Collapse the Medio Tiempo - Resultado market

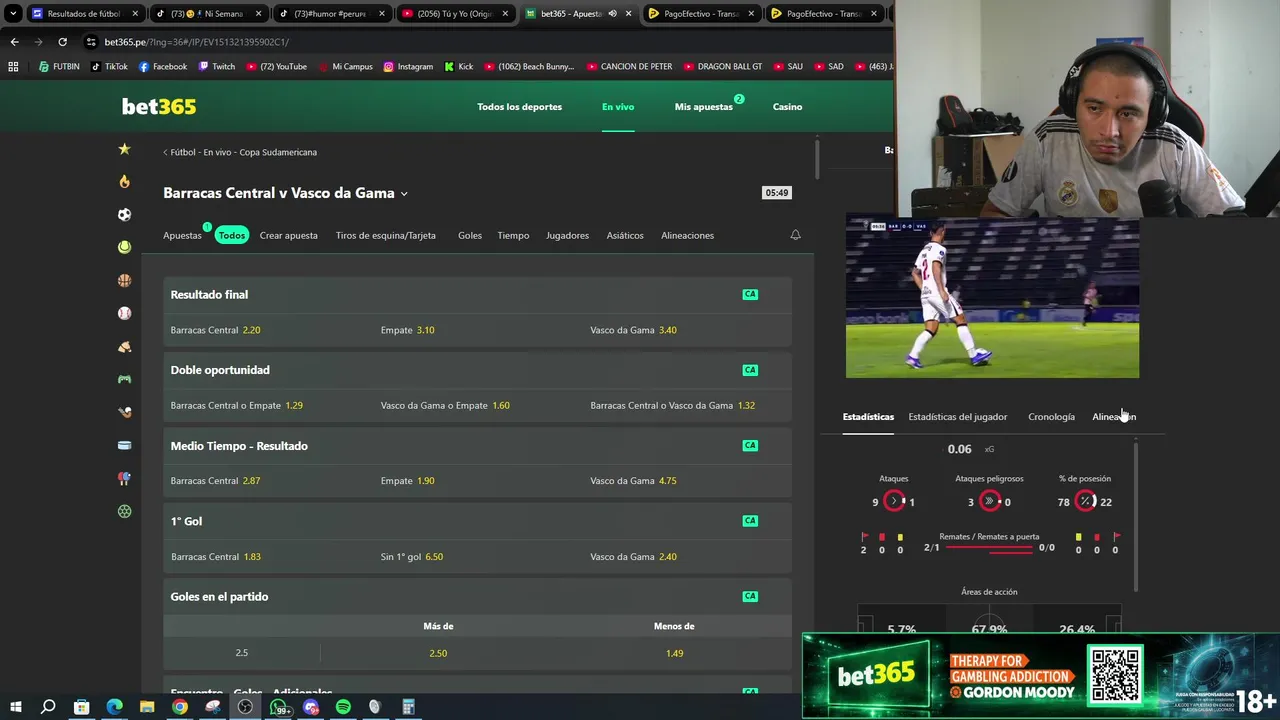[x=477, y=446]
